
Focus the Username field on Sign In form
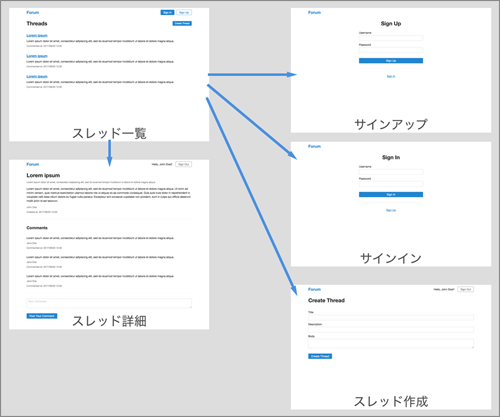point(391,172)
